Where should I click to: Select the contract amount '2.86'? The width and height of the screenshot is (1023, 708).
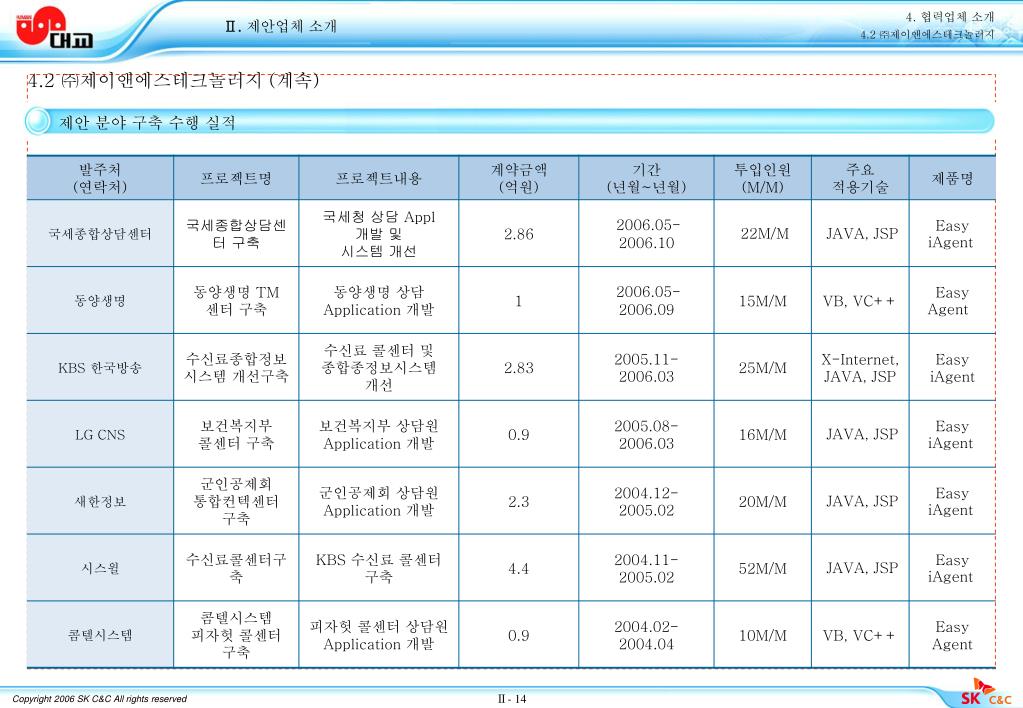click(x=519, y=234)
